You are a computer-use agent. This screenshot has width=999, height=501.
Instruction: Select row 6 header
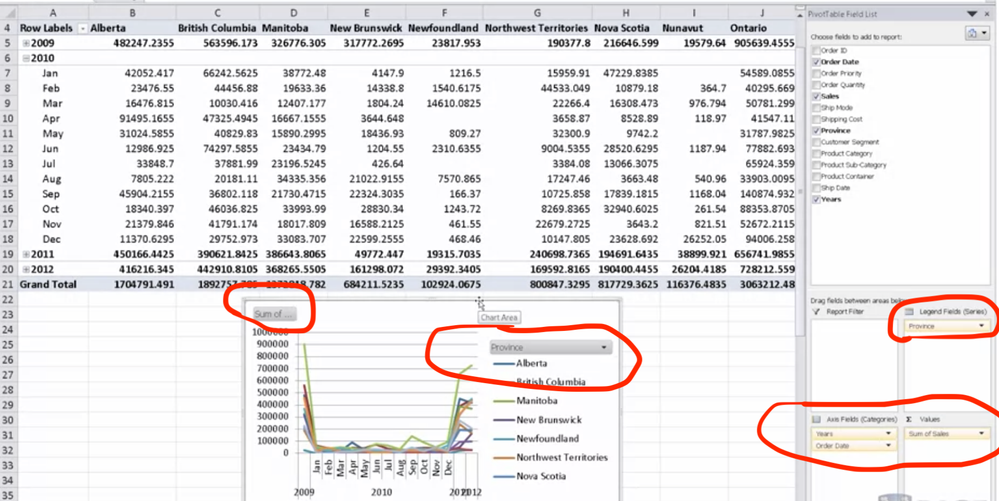click(x=8, y=58)
